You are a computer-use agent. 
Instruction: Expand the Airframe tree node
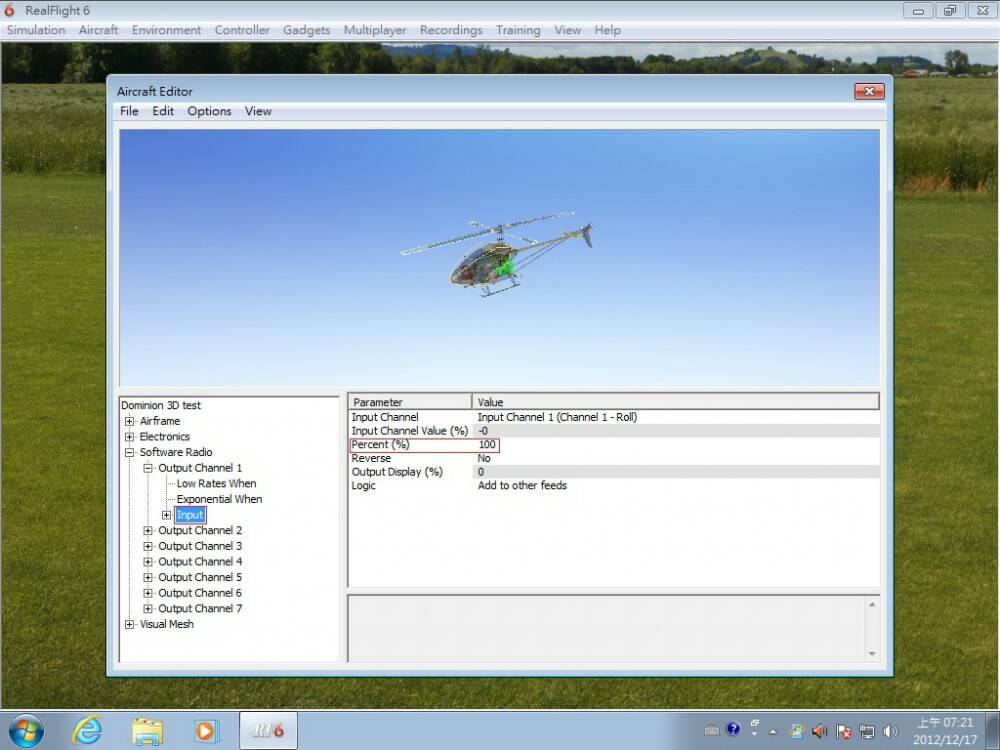(x=129, y=421)
